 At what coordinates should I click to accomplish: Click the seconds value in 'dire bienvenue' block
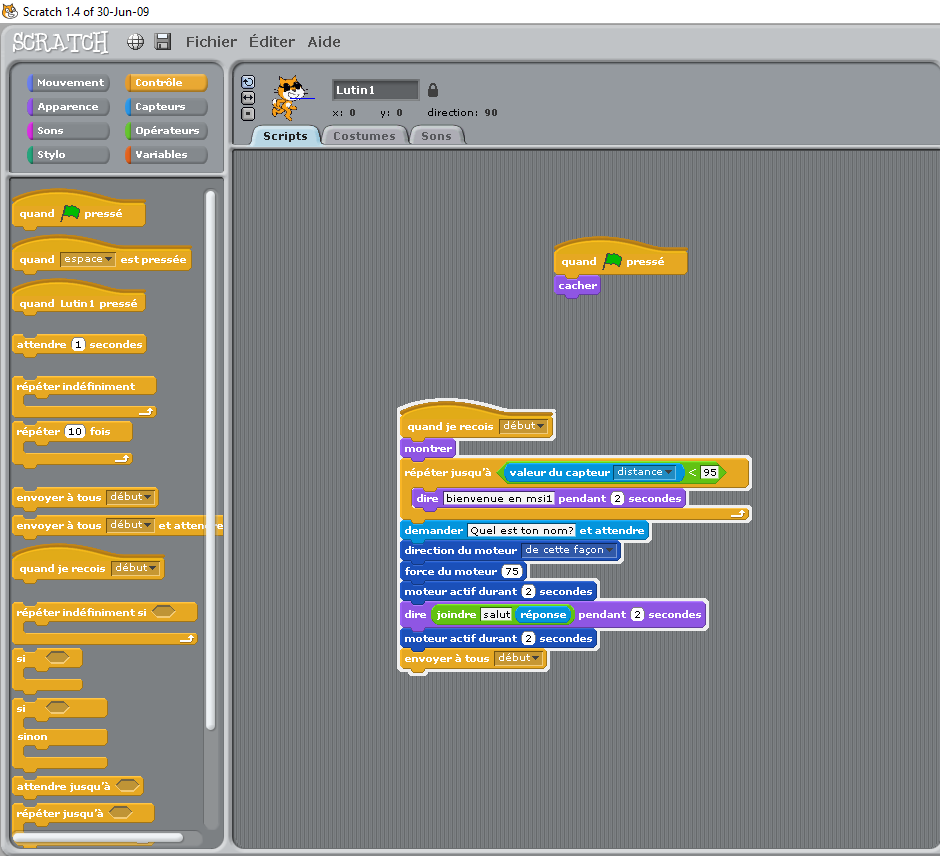coord(617,499)
